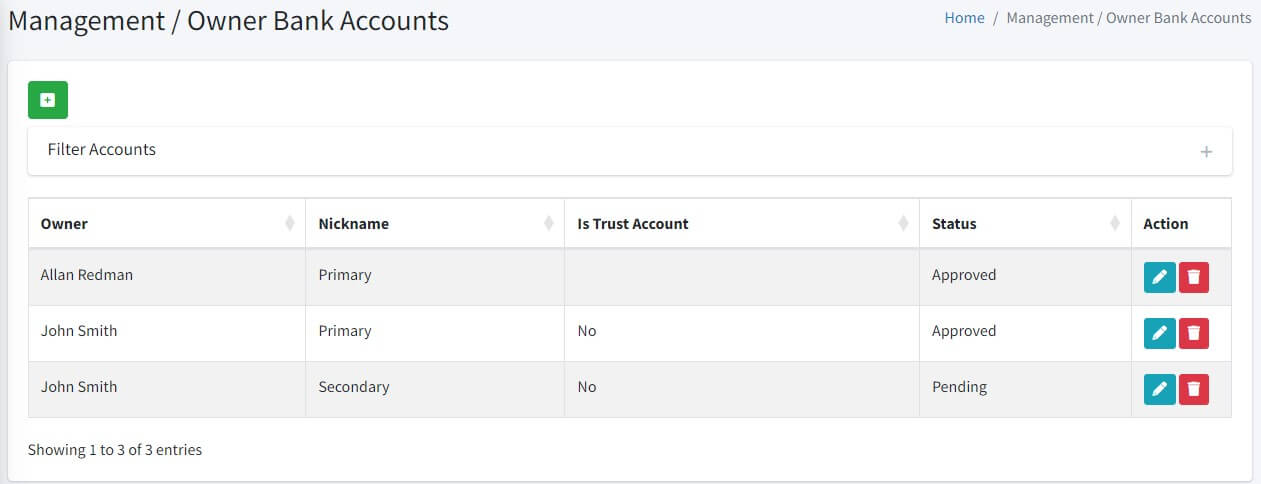Go to Home via breadcrumb link
1261x484 pixels.
pos(964,18)
